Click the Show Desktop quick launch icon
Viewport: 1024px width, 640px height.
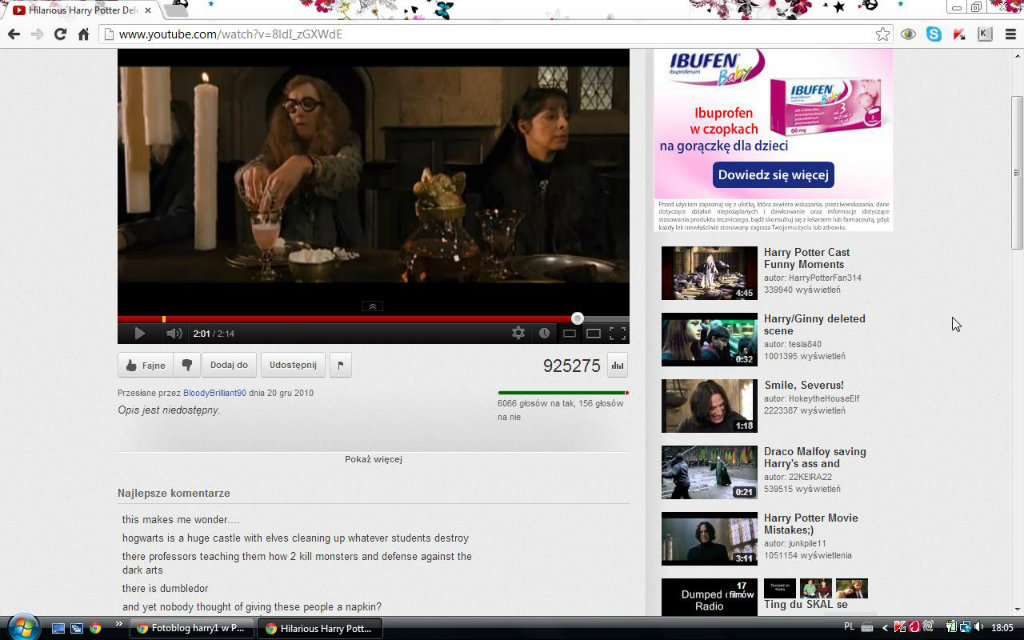[x=58, y=628]
